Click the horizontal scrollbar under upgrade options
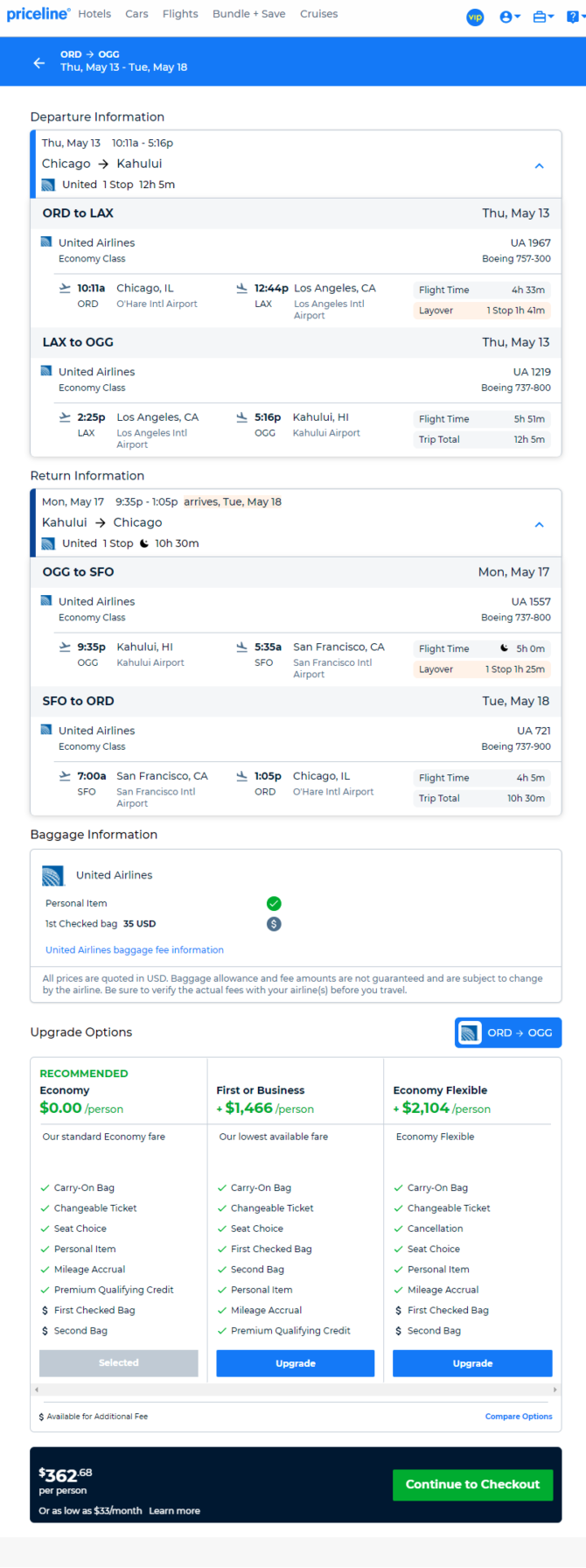 (x=296, y=1389)
